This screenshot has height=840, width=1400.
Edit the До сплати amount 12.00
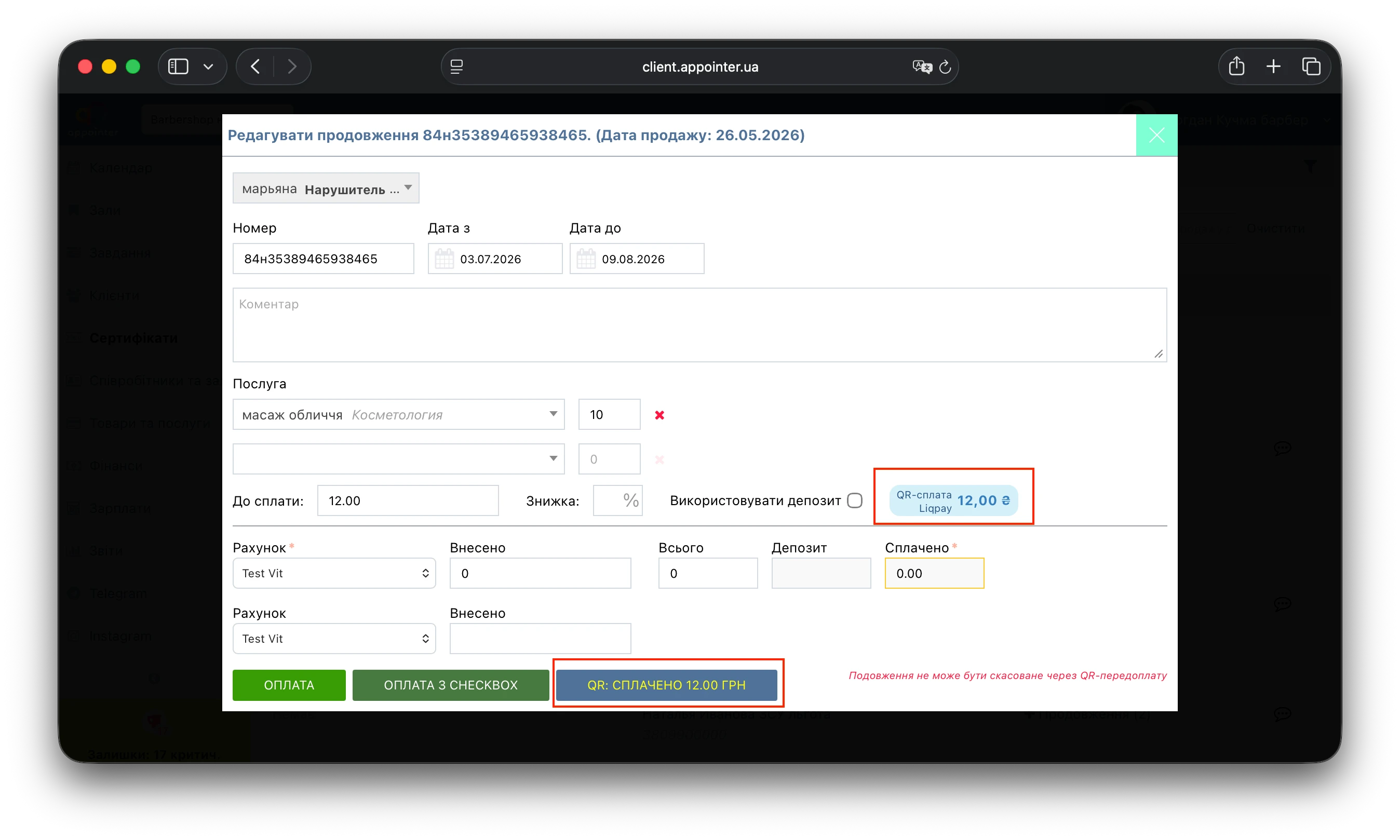(408, 500)
